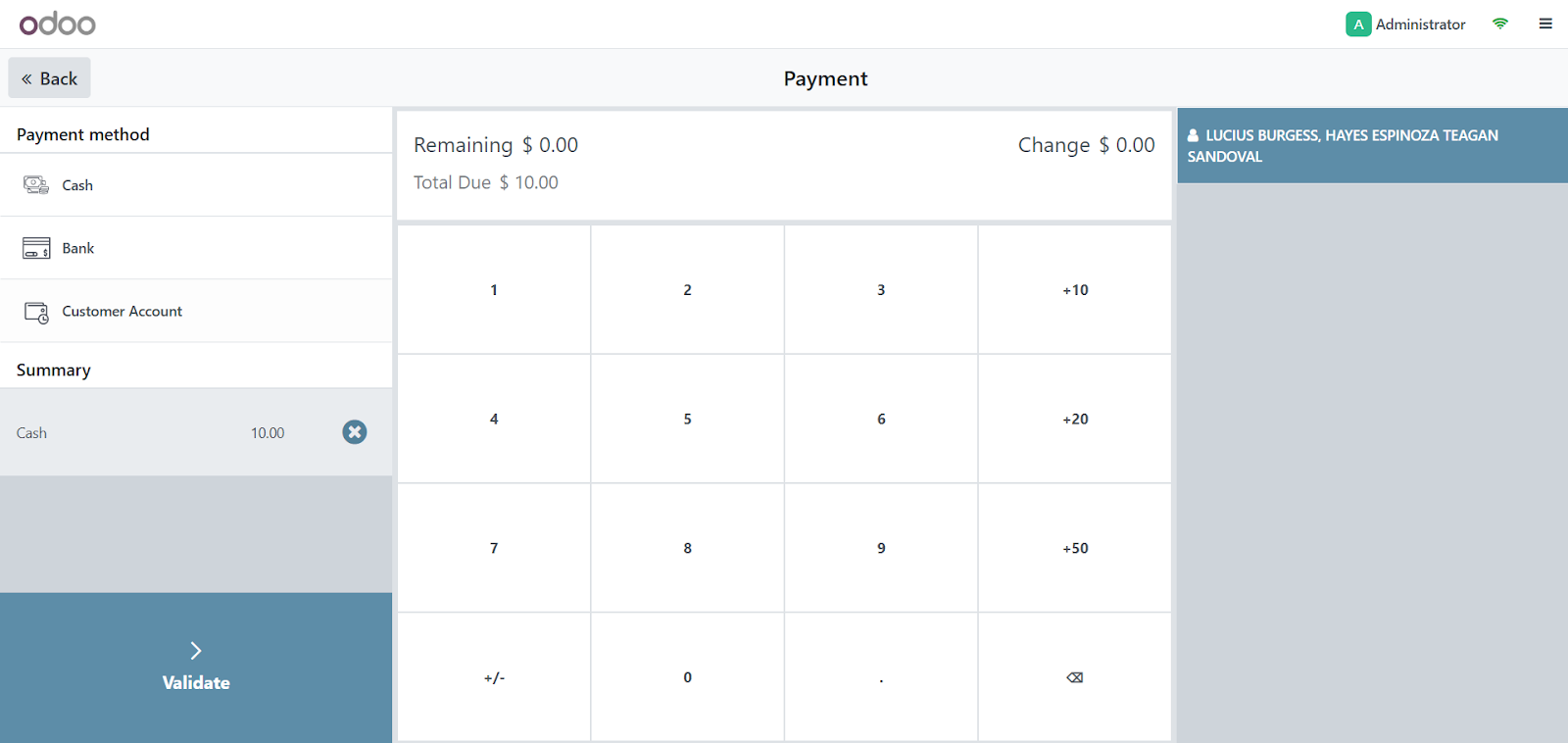The image size is (1568, 743).
Task: Click the Administrator avatar icon
Action: (x=1358, y=25)
